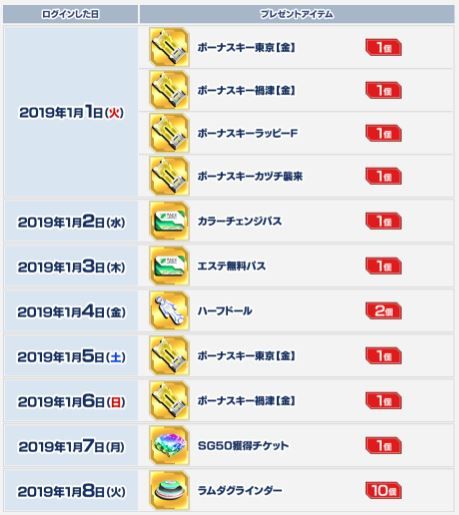Click the 2019年1月8日(火) date cell
Screen dimensions: 459x515
click(71, 491)
